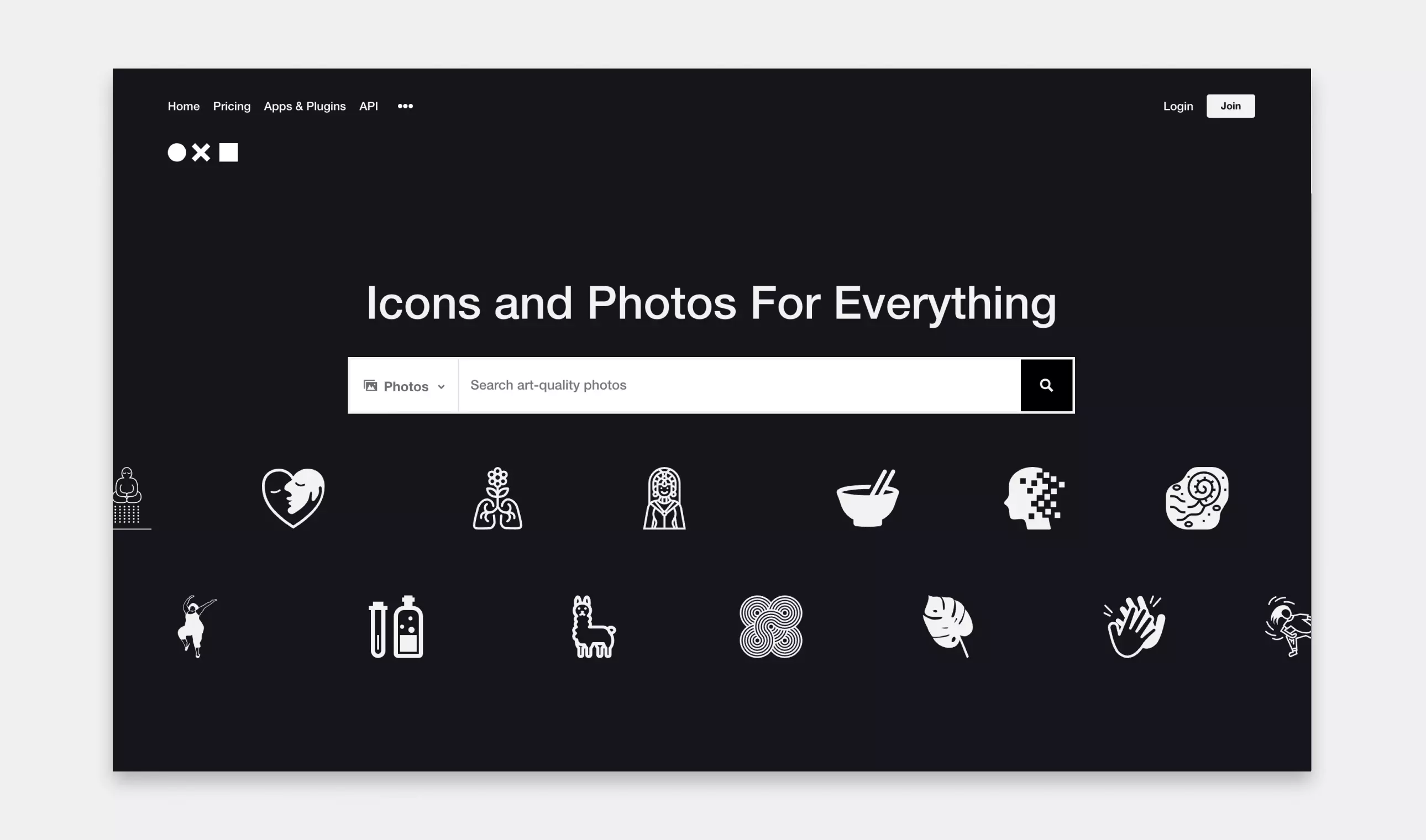This screenshot has width=1426, height=840.
Task: Click the pixelated head icon
Action: 1034,498
